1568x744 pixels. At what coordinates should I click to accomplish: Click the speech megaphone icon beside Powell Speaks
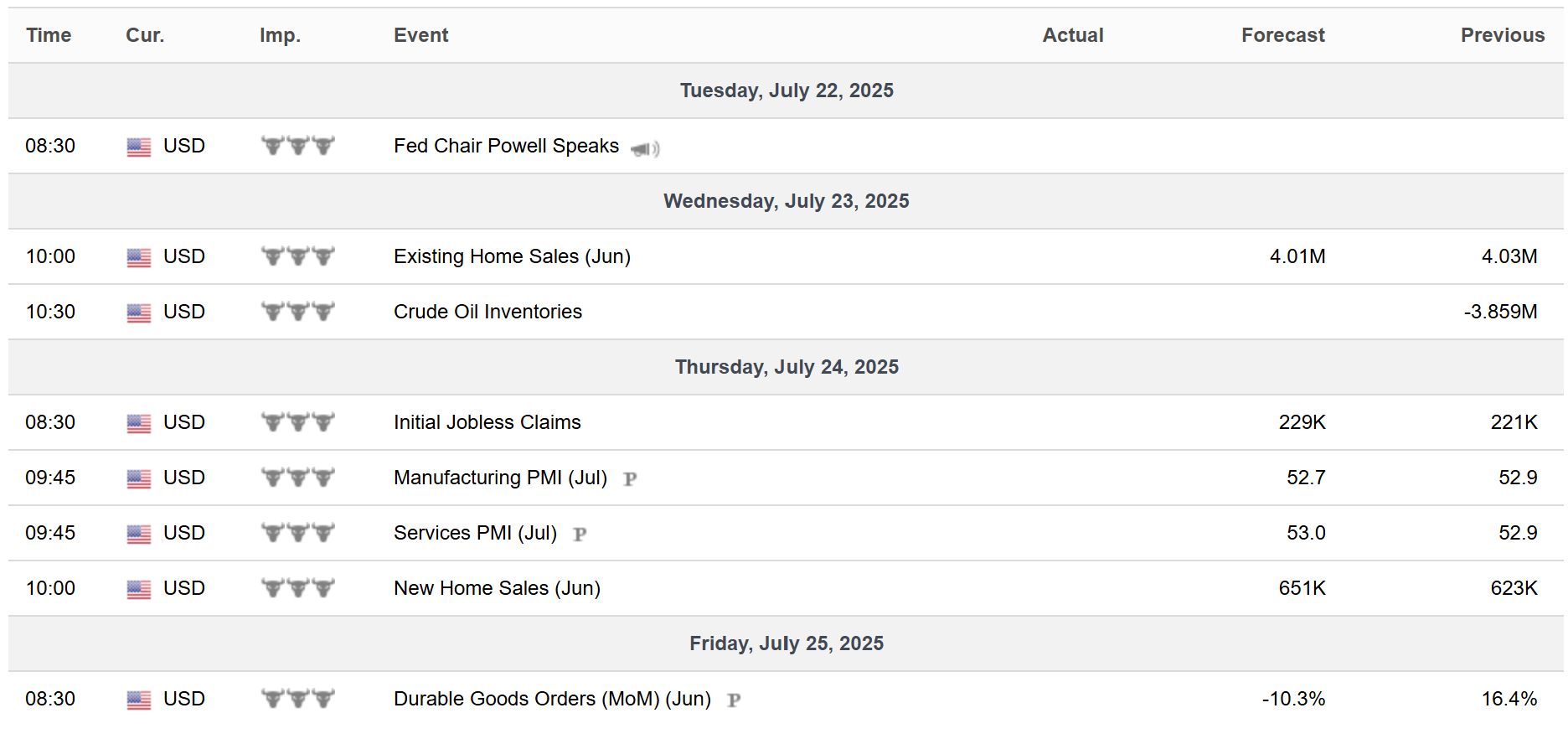click(x=645, y=149)
